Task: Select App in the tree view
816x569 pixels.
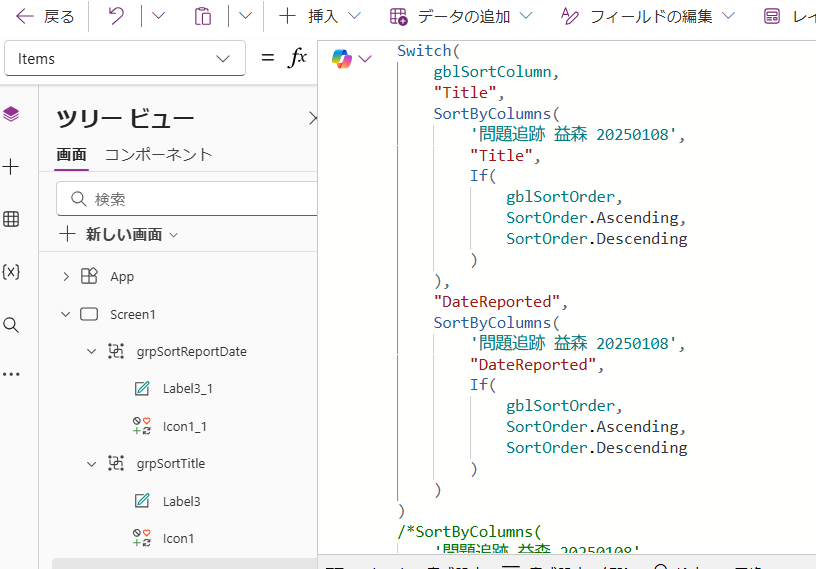Action: [122, 276]
